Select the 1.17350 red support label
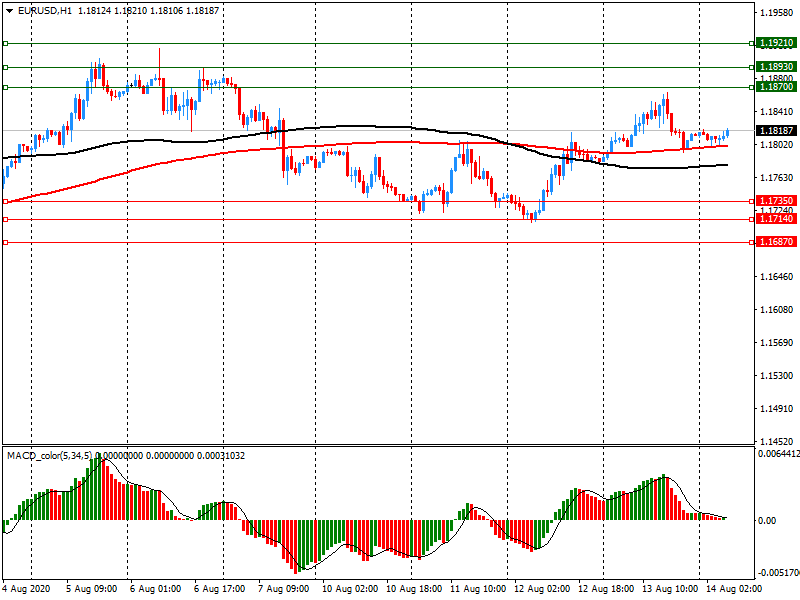The width and height of the screenshot is (800, 600). 776,201
